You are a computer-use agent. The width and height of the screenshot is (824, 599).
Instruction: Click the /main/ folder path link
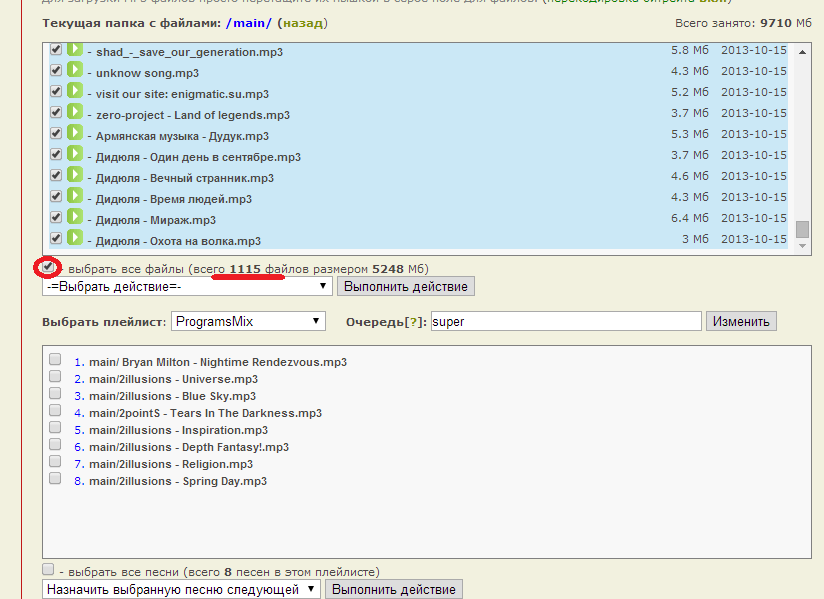(248, 22)
